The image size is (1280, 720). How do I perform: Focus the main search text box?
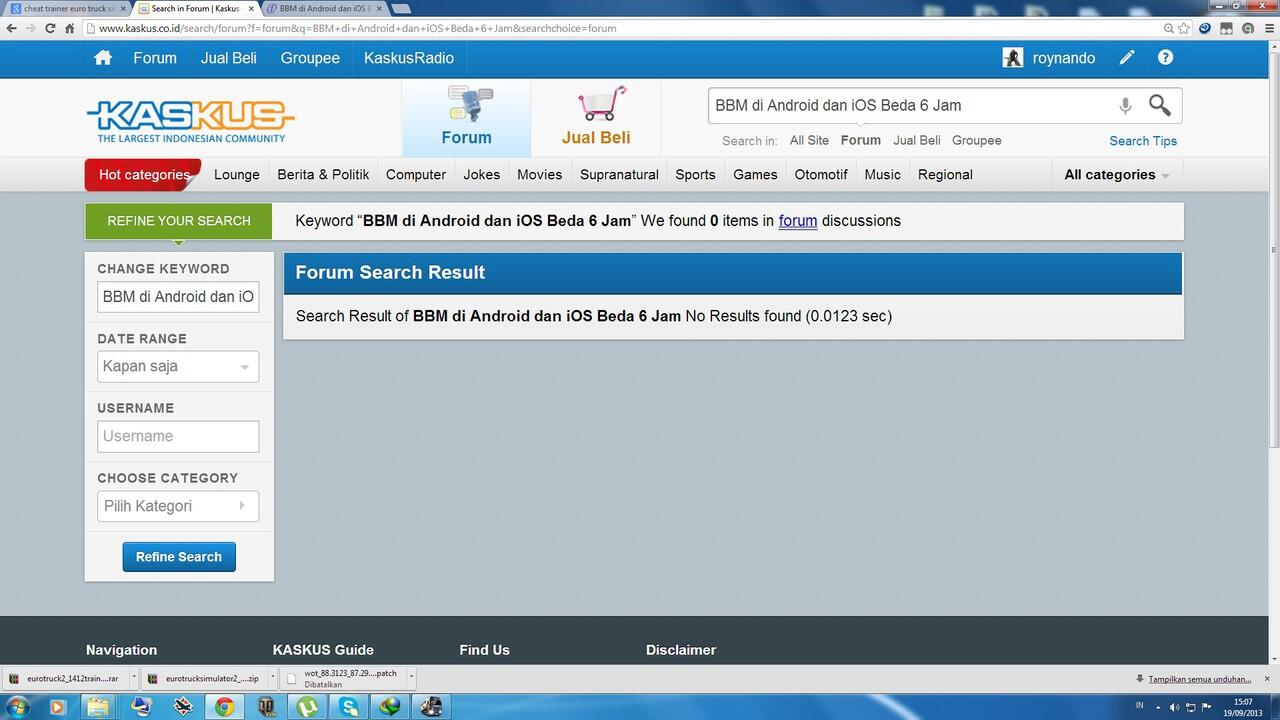click(x=910, y=105)
